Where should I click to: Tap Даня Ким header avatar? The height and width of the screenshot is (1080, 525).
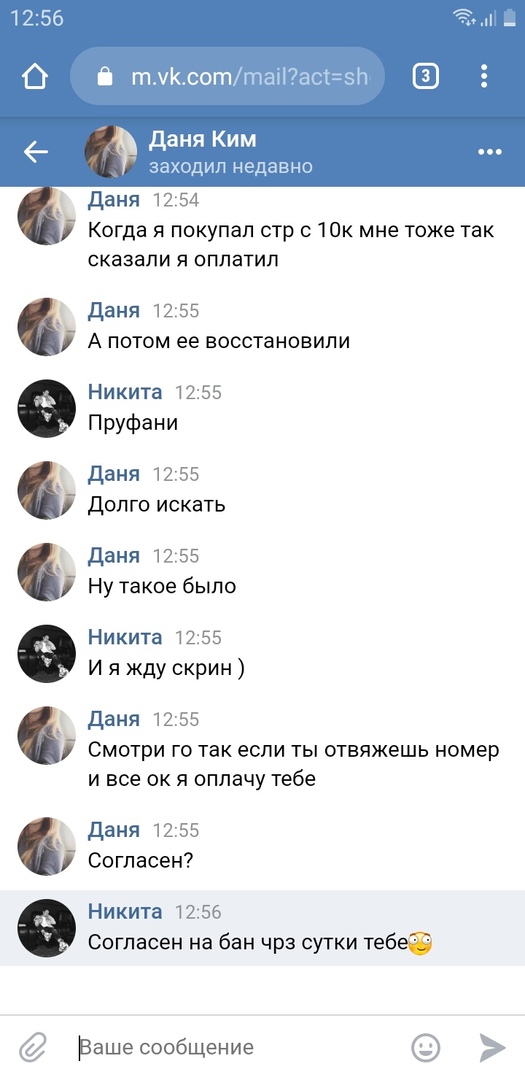tap(110, 152)
